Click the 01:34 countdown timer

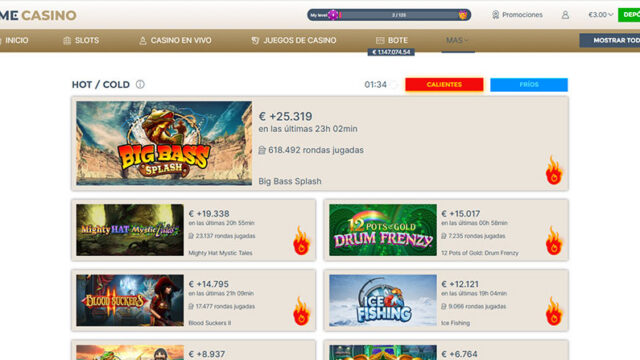click(376, 84)
